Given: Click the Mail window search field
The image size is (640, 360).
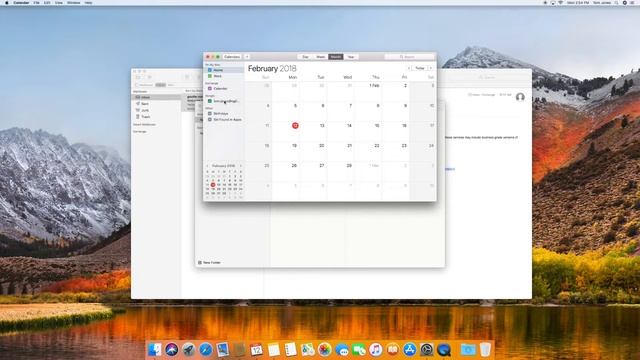Looking at the screenshot, I should [487, 77].
